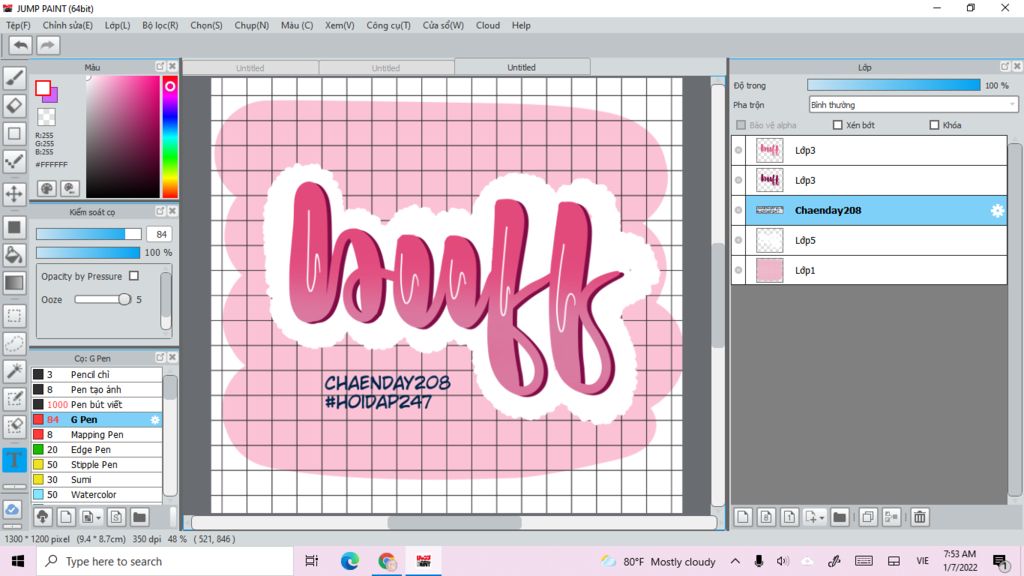The height and width of the screenshot is (576, 1024).
Task: Open the brush add dropdown in brush panel
Action: pyautogui.click(x=97, y=517)
